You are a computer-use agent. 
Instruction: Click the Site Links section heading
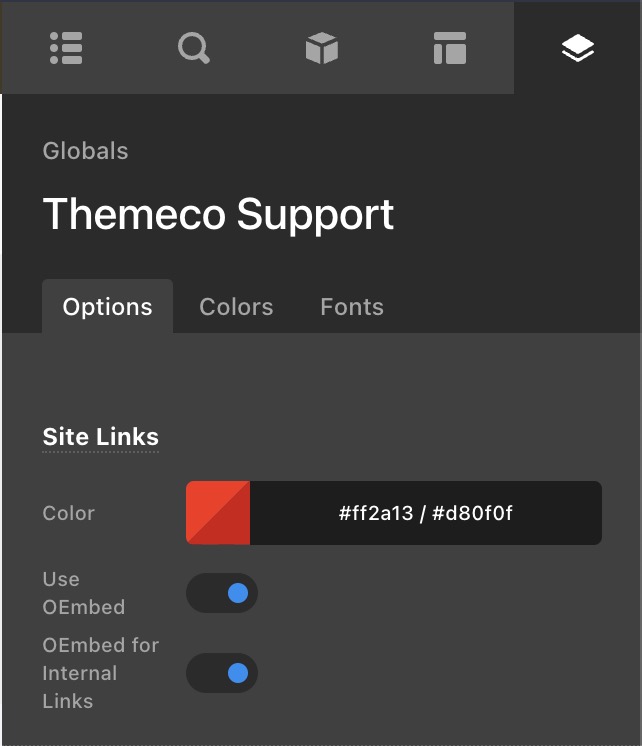point(100,437)
